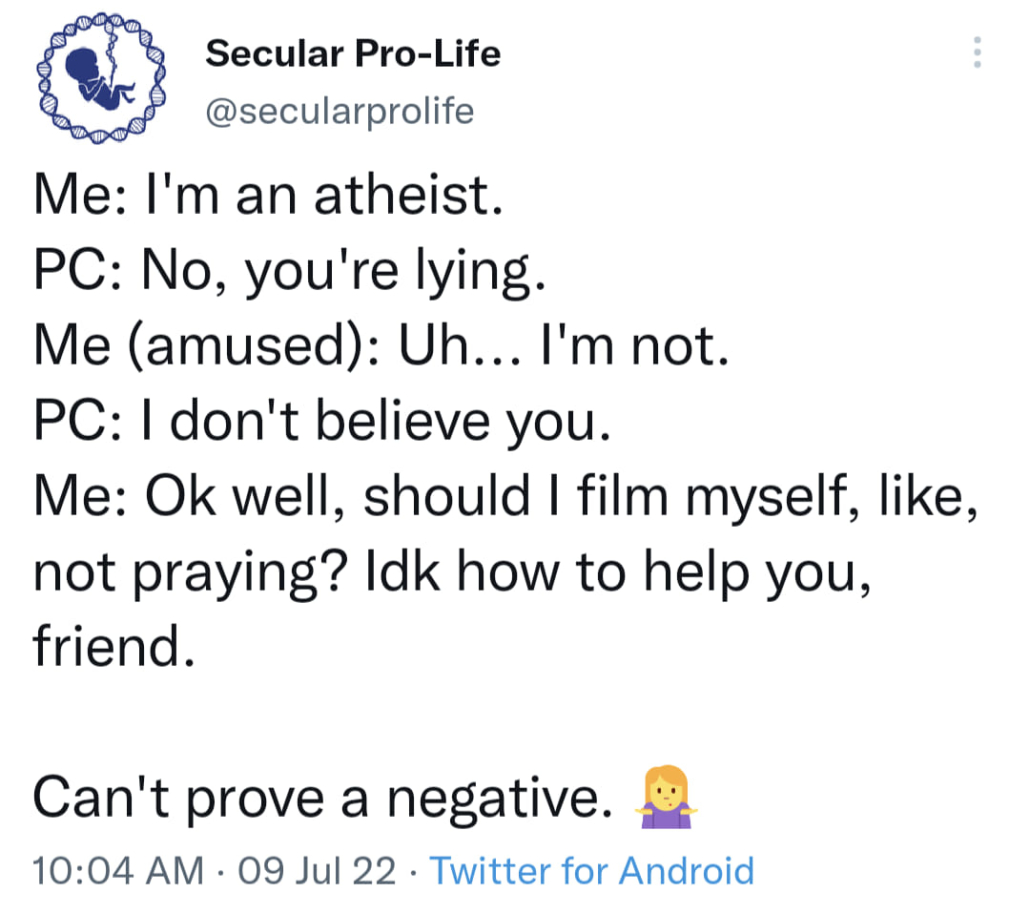This screenshot has height=913, width=1030.
Task: Click the line "Me: I'm an atheist."
Action: tap(266, 198)
